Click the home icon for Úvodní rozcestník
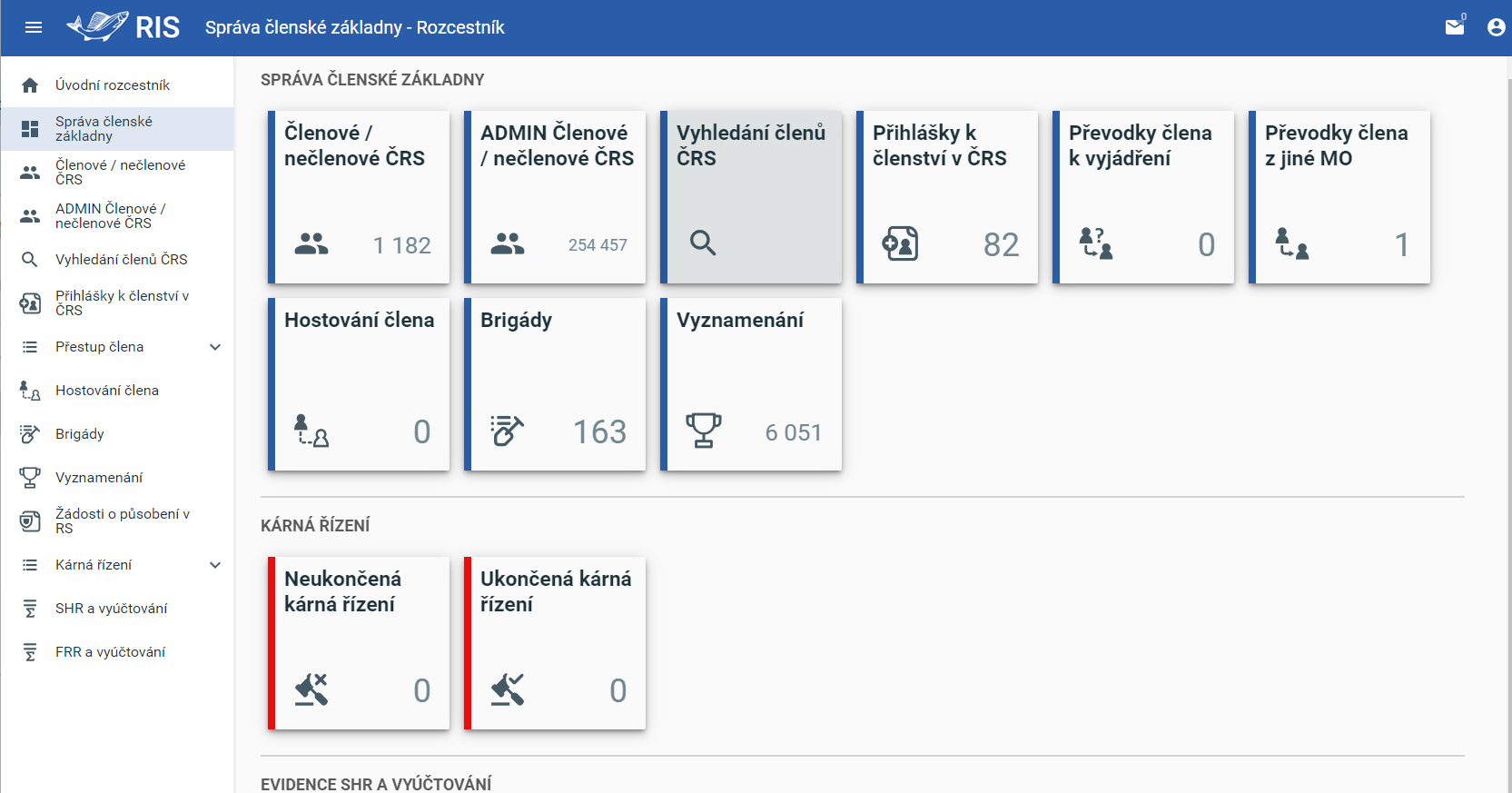The height and width of the screenshot is (793, 1512). (x=30, y=85)
